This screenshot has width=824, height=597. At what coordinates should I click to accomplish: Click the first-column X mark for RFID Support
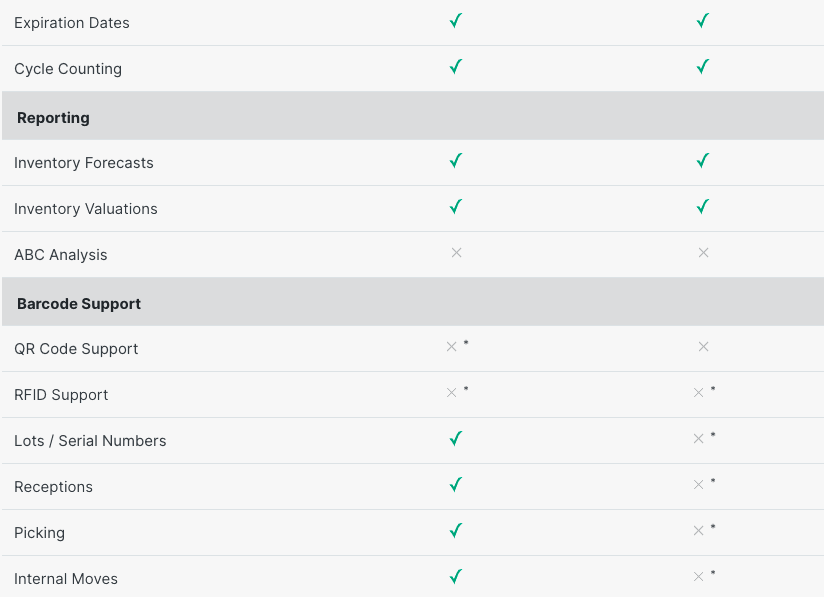tap(451, 393)
